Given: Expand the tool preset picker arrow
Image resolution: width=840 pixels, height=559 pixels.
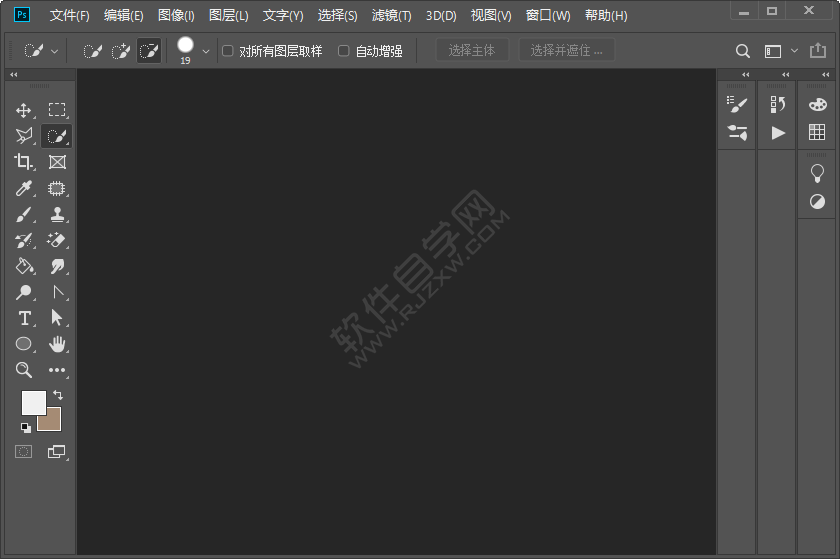Looking at the screenshot, I should point(54,51).
